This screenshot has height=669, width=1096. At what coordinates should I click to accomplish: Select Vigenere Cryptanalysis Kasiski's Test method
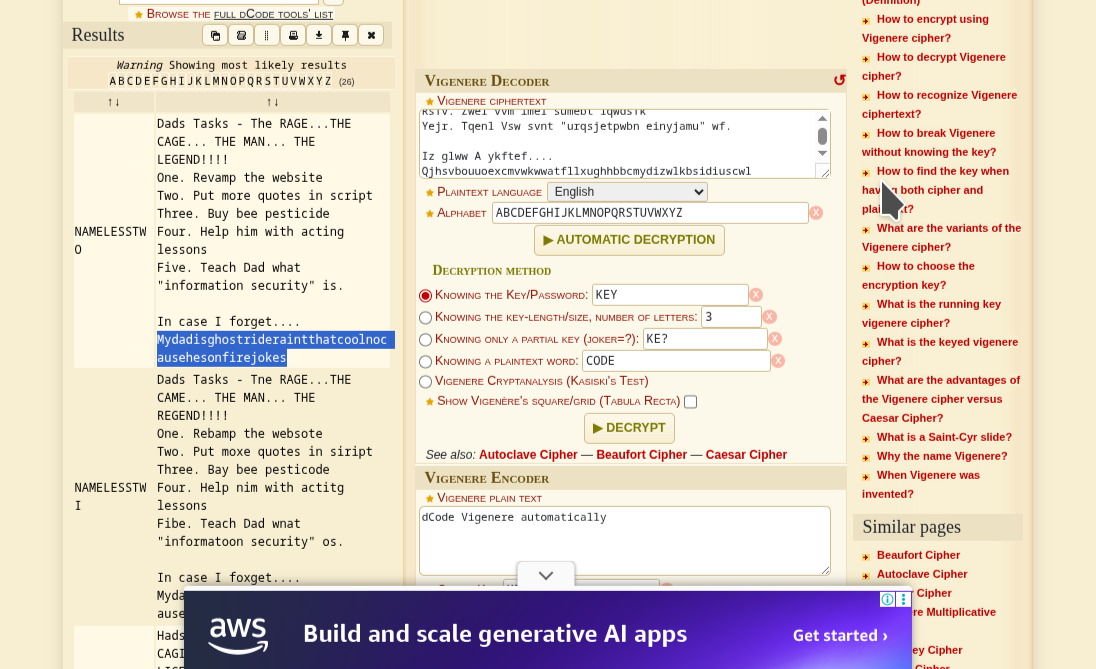point(425,382)
